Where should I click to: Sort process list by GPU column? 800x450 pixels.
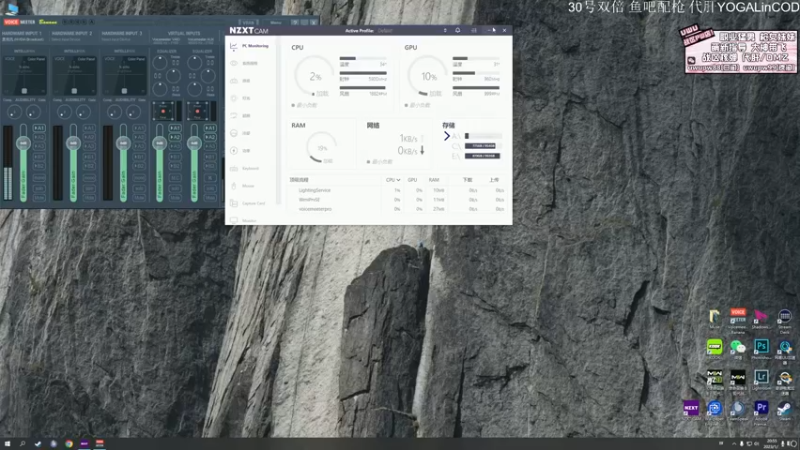tap(412, 180)
